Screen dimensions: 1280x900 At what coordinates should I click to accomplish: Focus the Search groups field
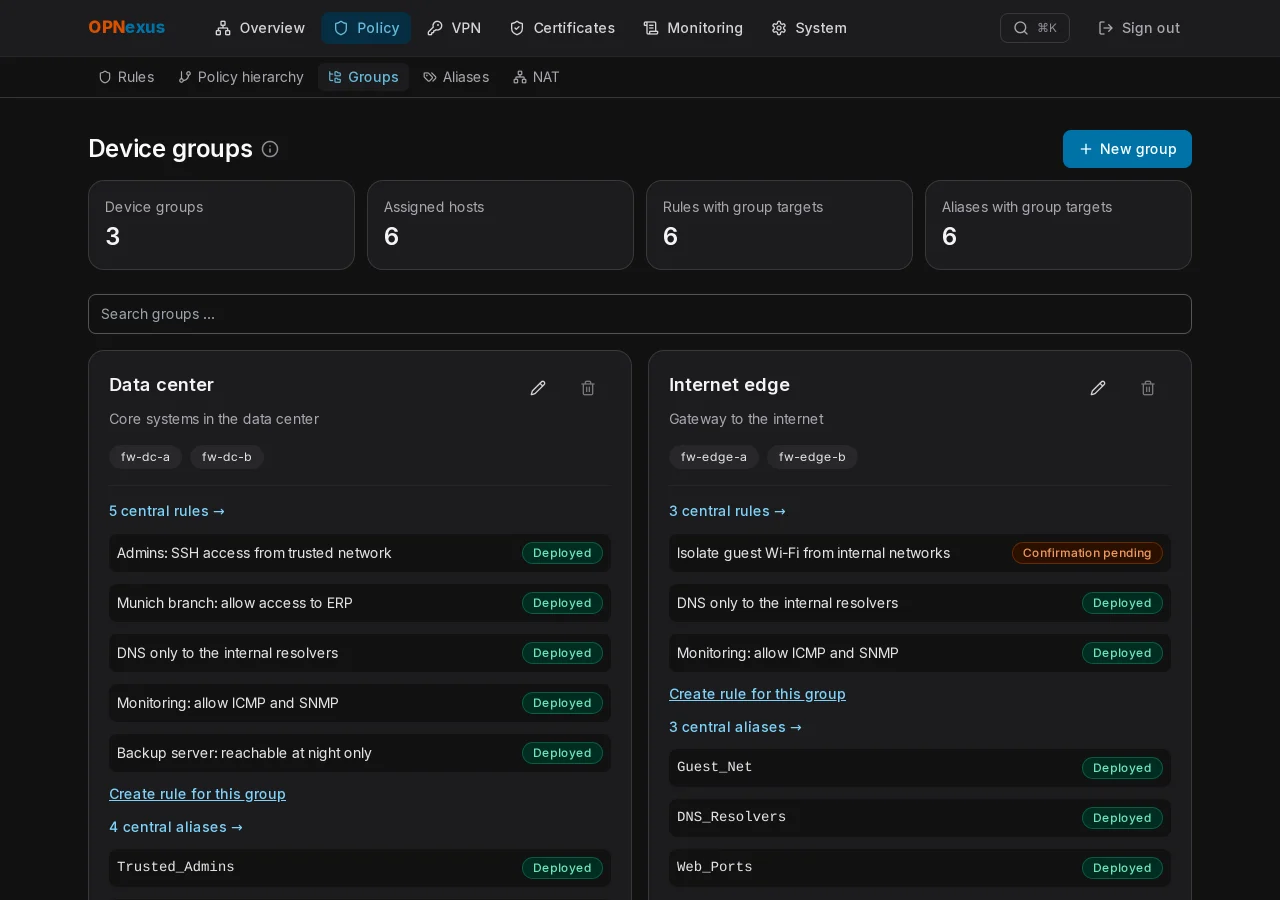pyautogui.click(x=640, y=314)
